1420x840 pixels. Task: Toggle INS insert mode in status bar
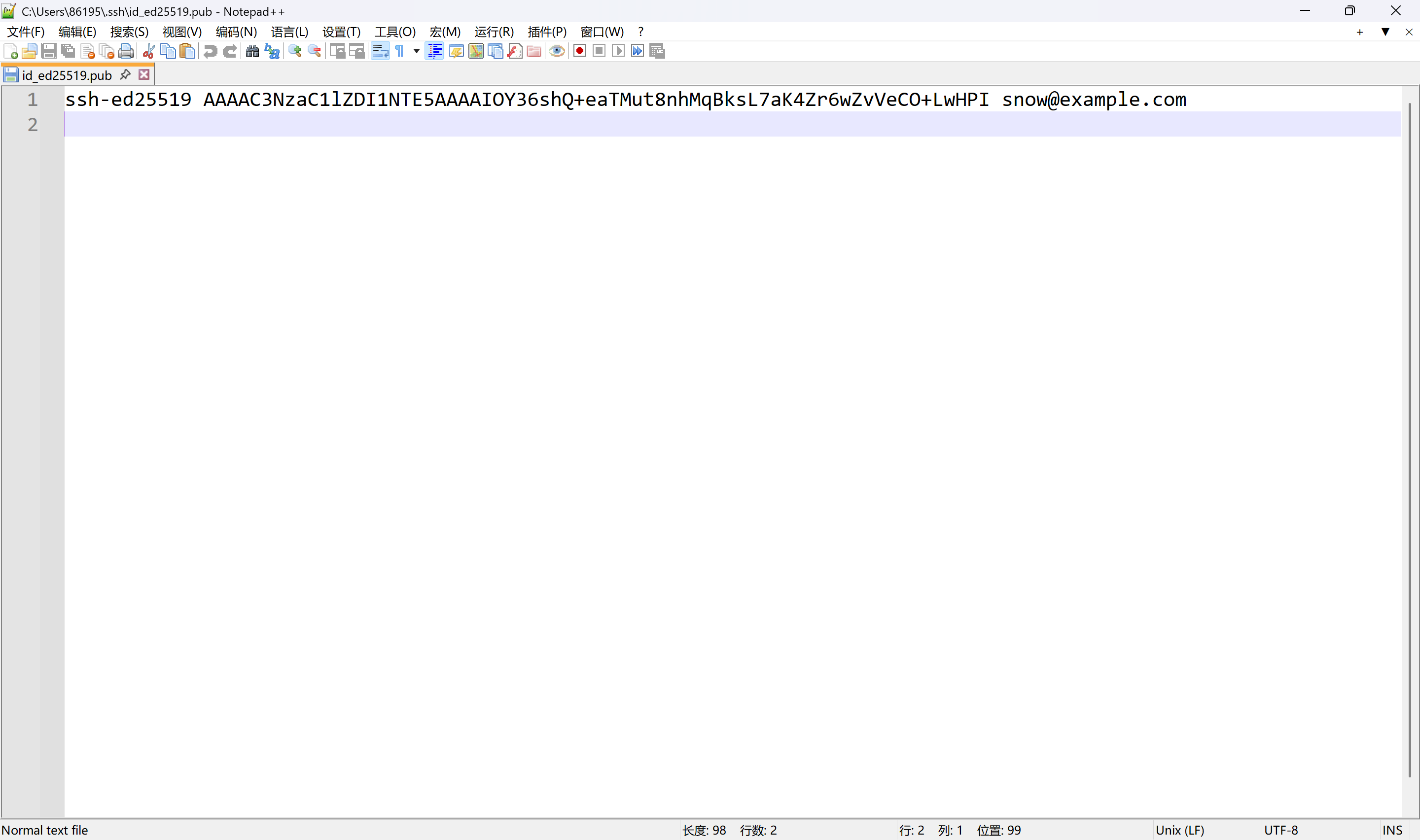click(1392, 830)
